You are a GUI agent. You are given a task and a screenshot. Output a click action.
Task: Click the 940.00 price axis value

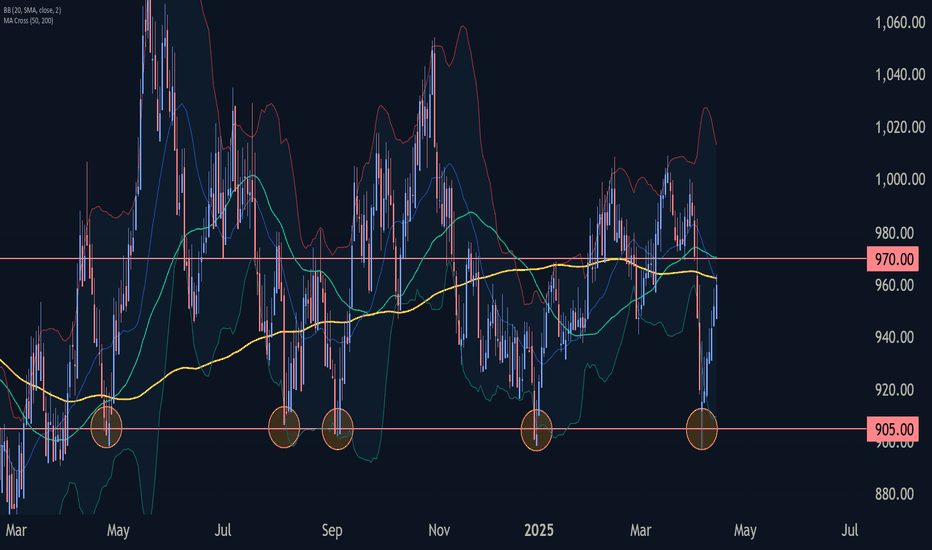click(894, 337)
